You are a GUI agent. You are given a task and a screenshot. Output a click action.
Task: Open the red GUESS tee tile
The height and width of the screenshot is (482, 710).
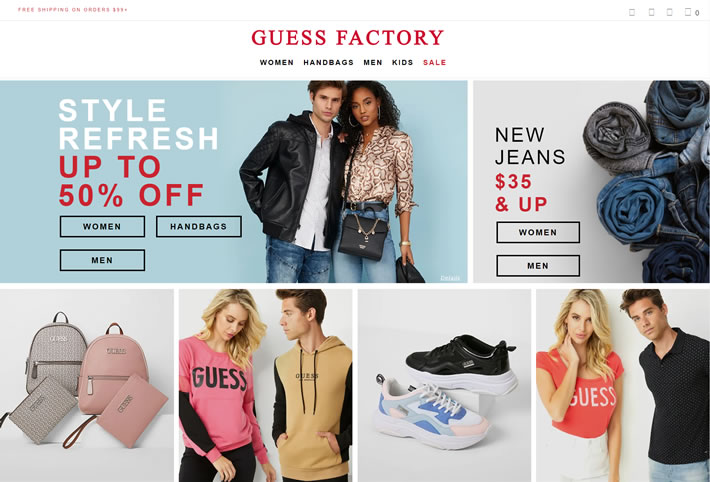(623, 386)
